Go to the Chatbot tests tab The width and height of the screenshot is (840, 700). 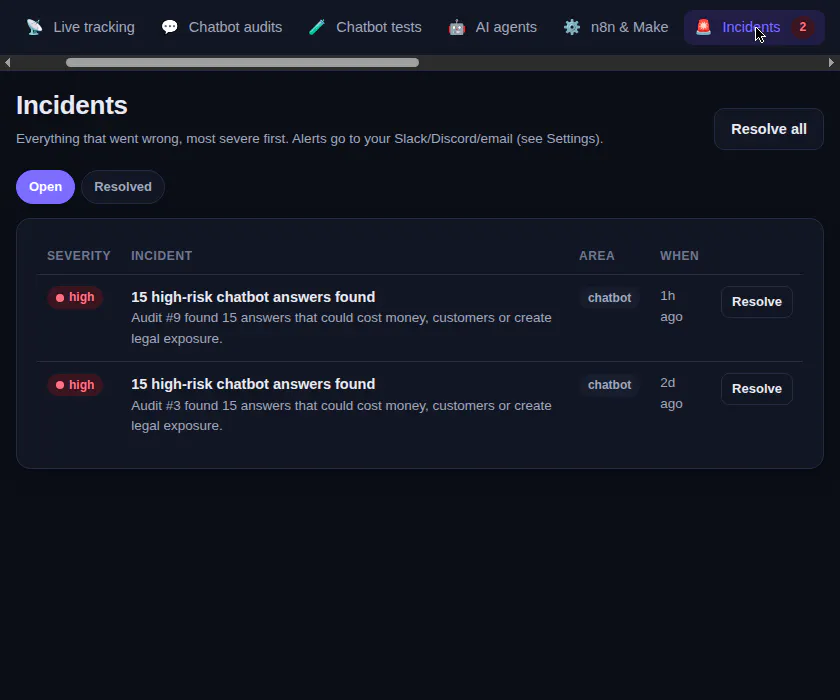(x=365, y=27)
